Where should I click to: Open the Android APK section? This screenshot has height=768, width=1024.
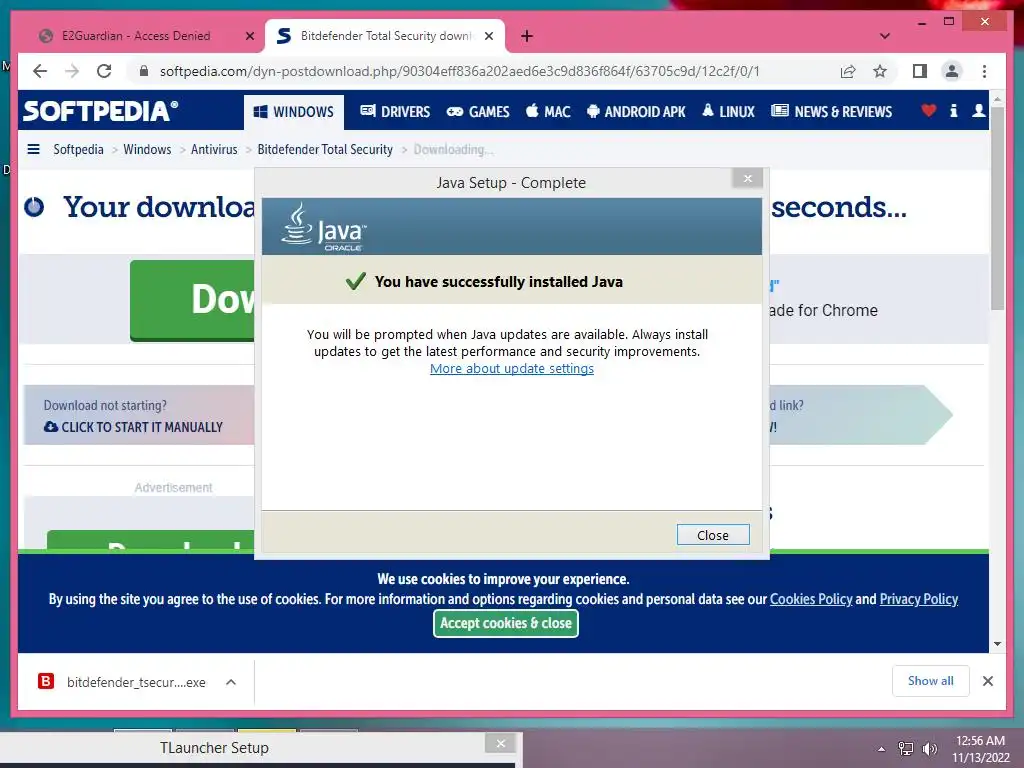(x=636, y=112)
